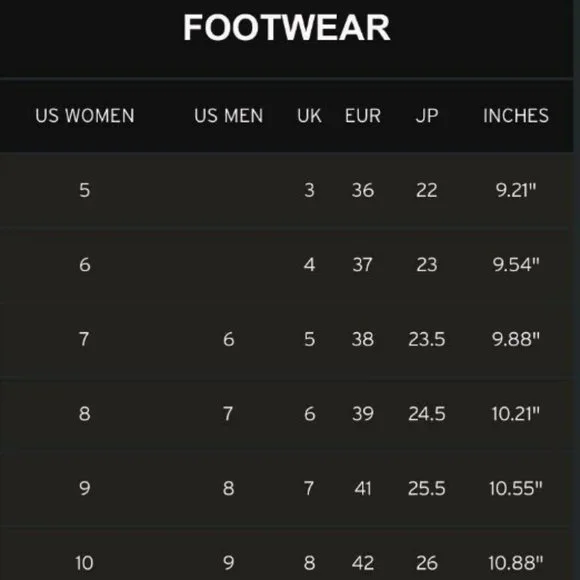Select EUR size 37 cell
580x580 pixels.
click(x=362, y=265)
